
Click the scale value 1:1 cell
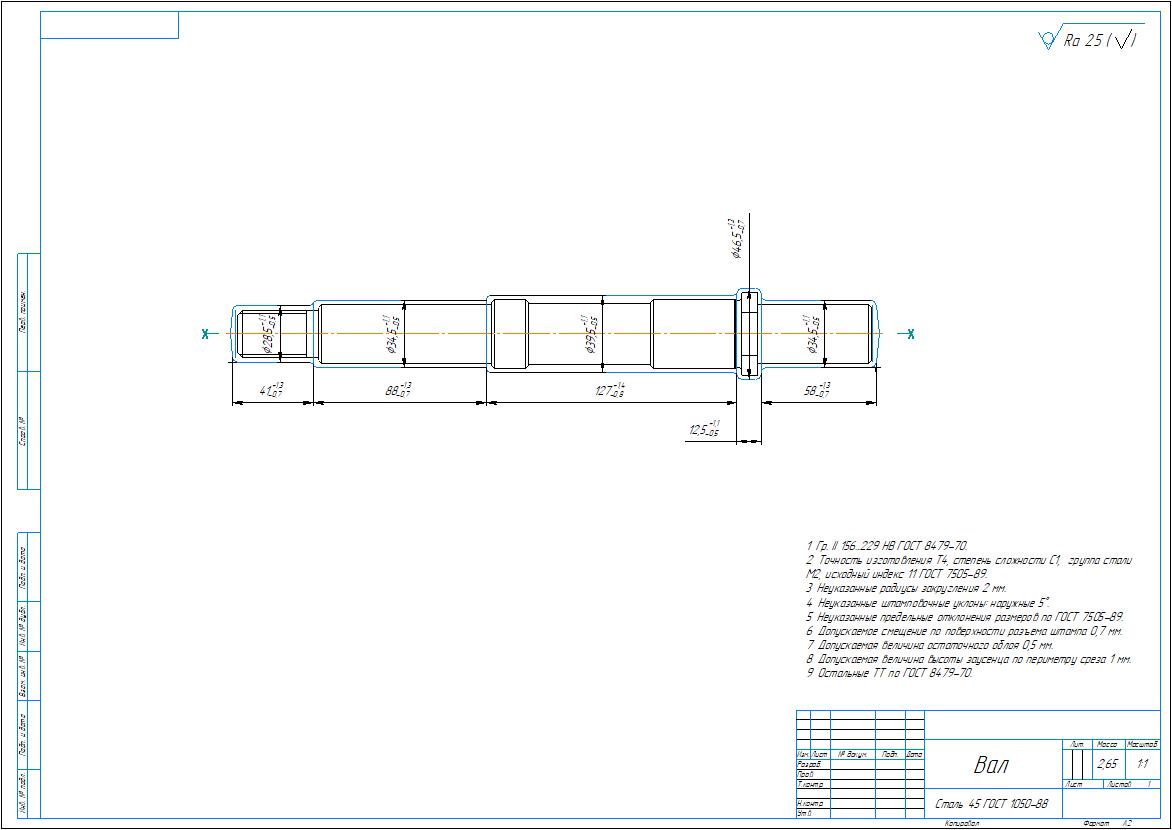pos(1142,764)
